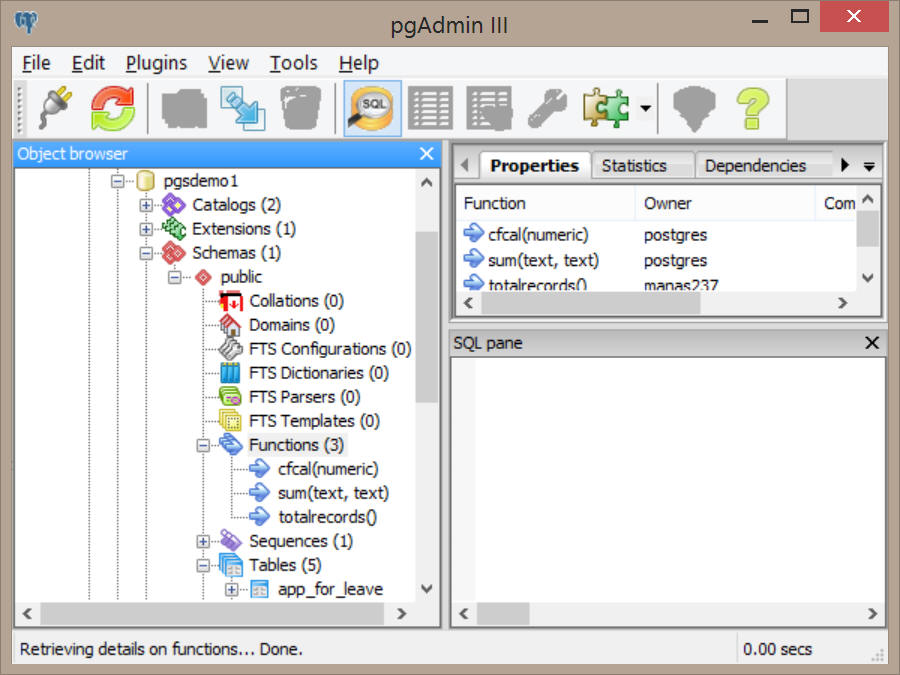Image resolution: width=900 pixels, height=675 pixels.
Task: Collapse the Tables (5) node
Action: [203, 565]
